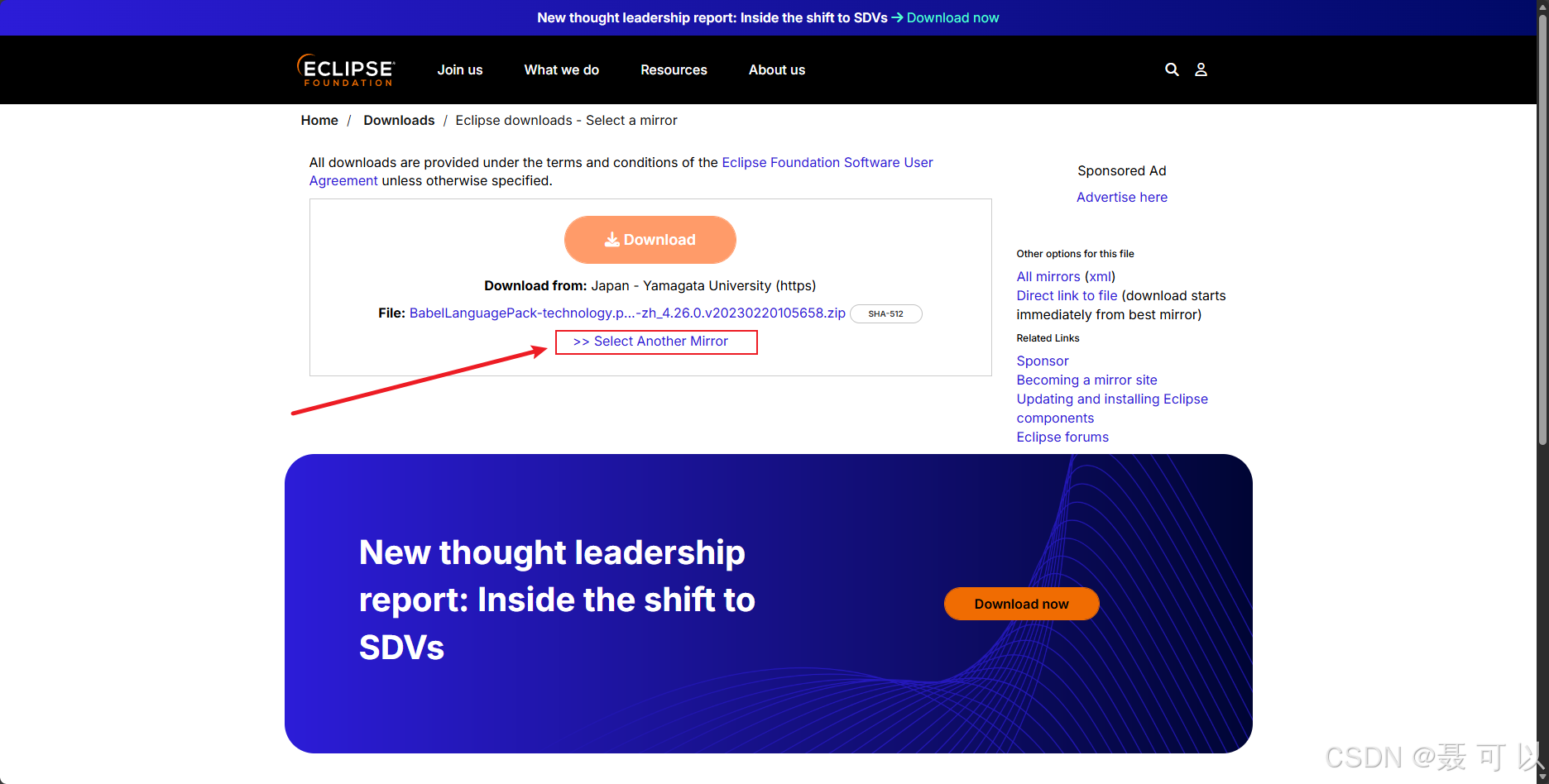
Task: Open Becoming a mirror site link
Action: pos(1087,380)
